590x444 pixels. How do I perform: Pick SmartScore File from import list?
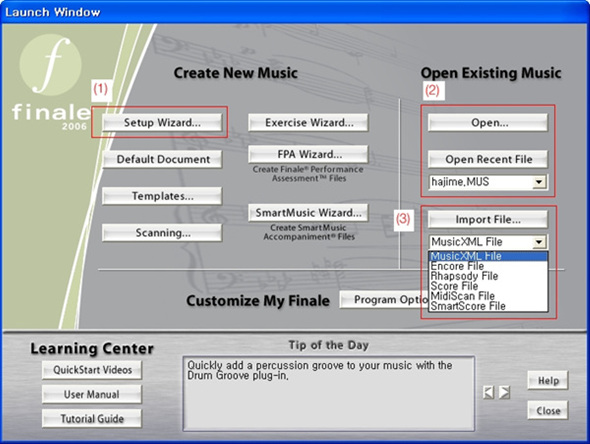click(x=488, y=306)
